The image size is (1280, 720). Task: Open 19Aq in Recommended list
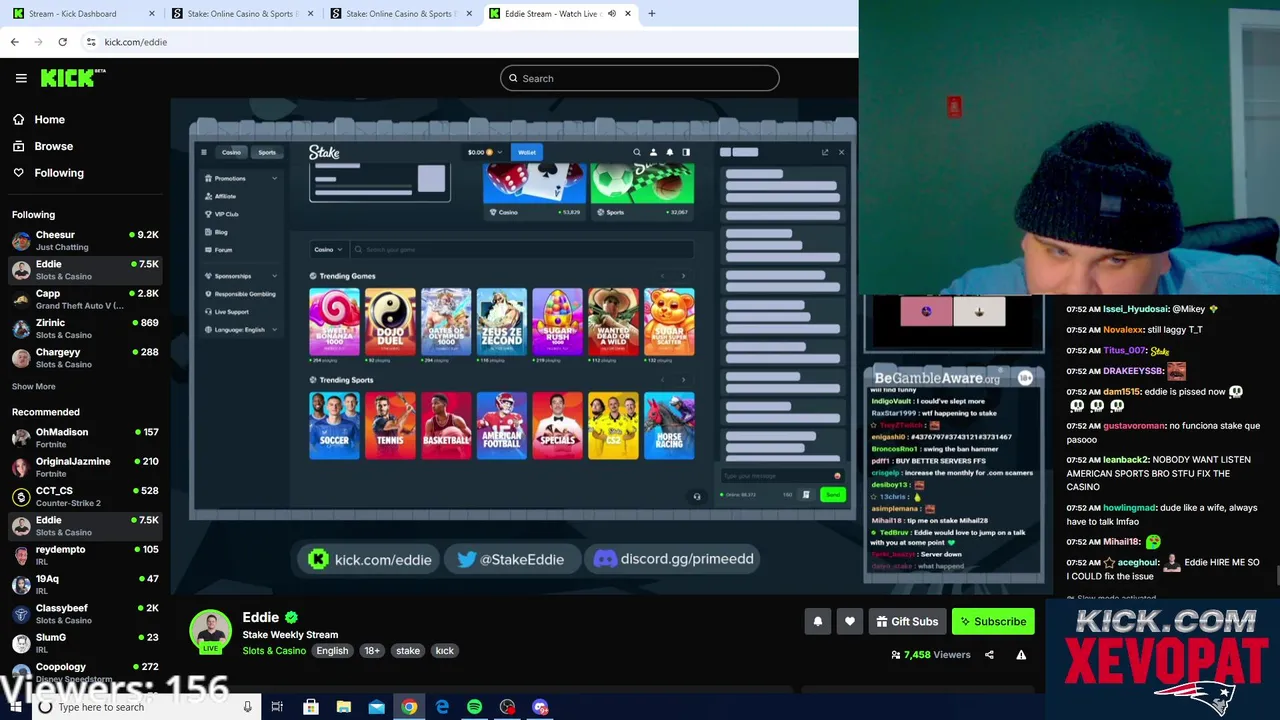(x=85, y=584)
